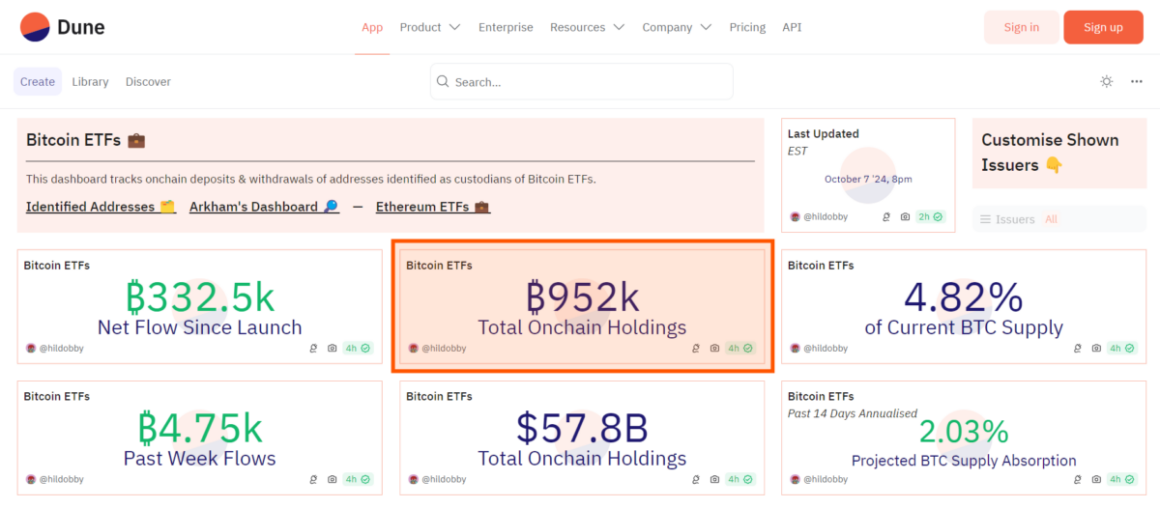Open query icon on Past Week Flows card

[313, 479]
